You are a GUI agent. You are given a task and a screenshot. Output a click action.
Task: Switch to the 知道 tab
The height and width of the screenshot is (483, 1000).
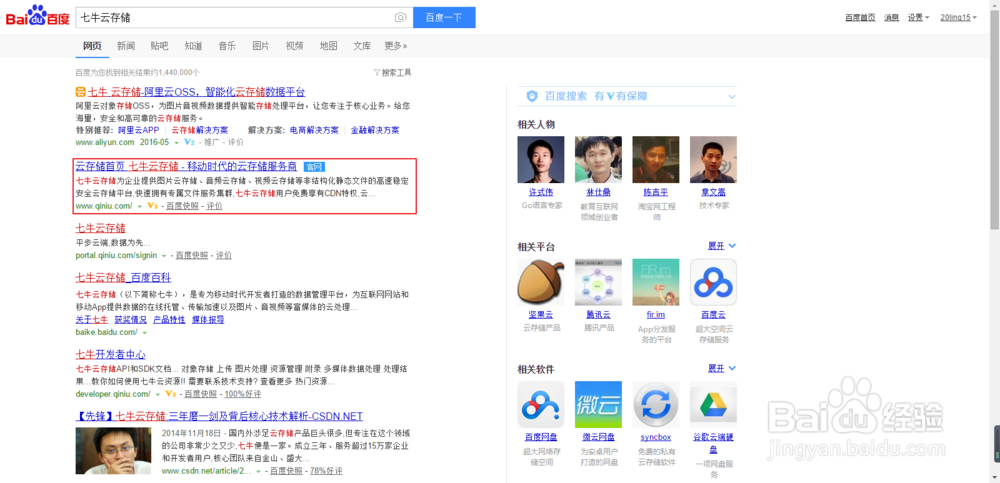click(x=193, y=45)
